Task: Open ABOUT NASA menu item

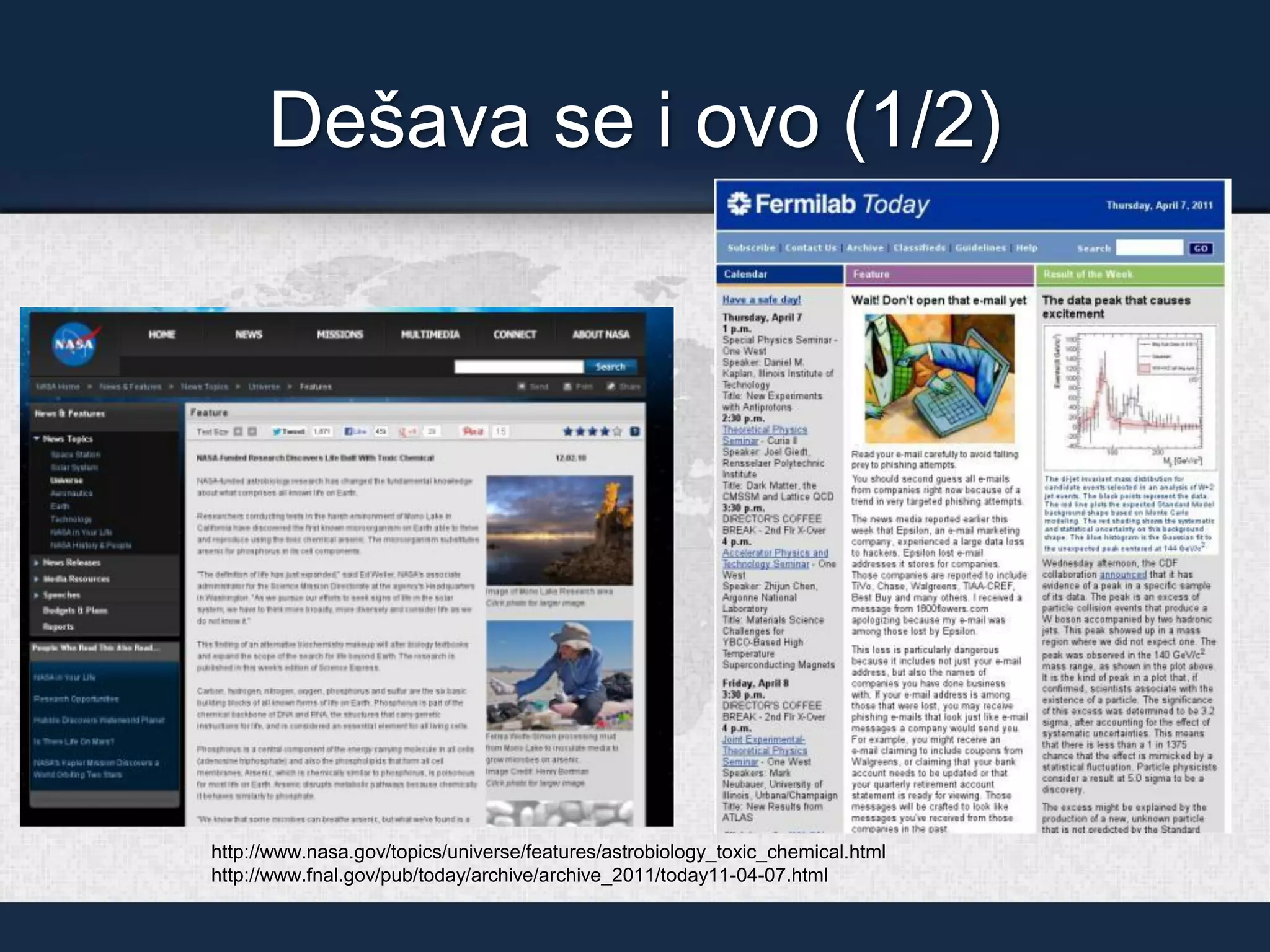Action: point(601,335)
